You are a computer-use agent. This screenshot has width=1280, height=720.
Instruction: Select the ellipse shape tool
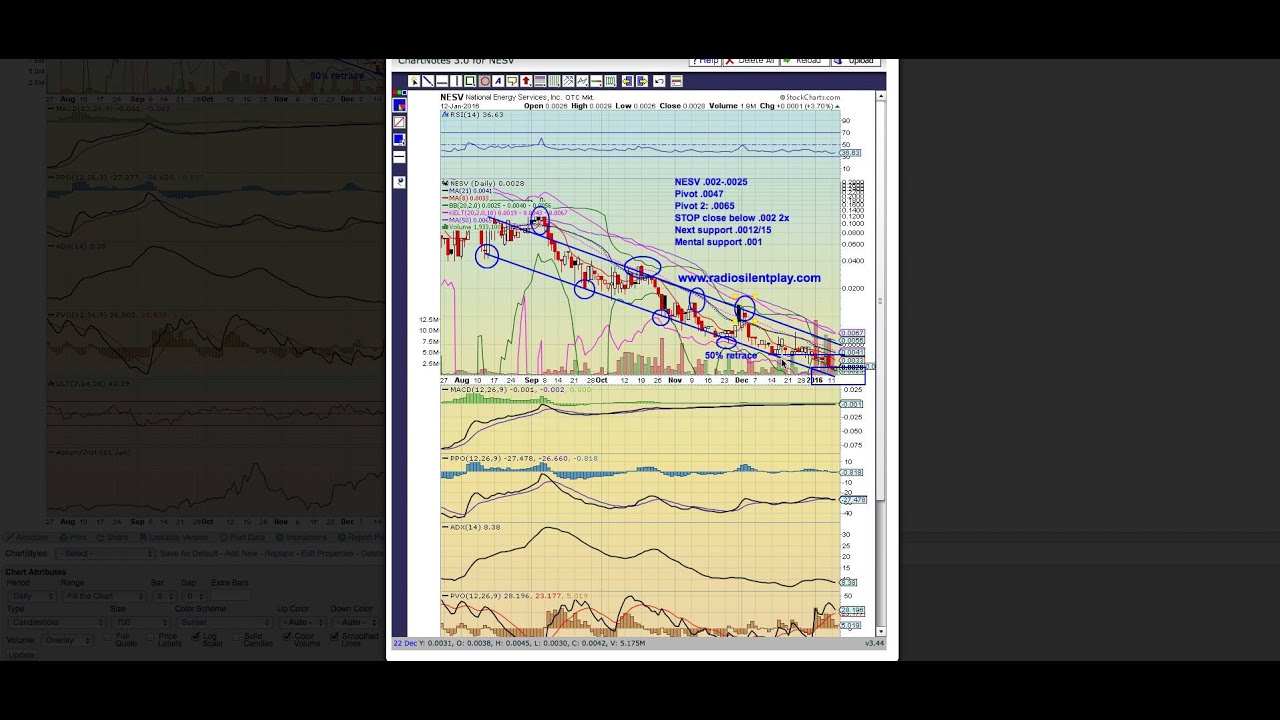pos(484,81)
